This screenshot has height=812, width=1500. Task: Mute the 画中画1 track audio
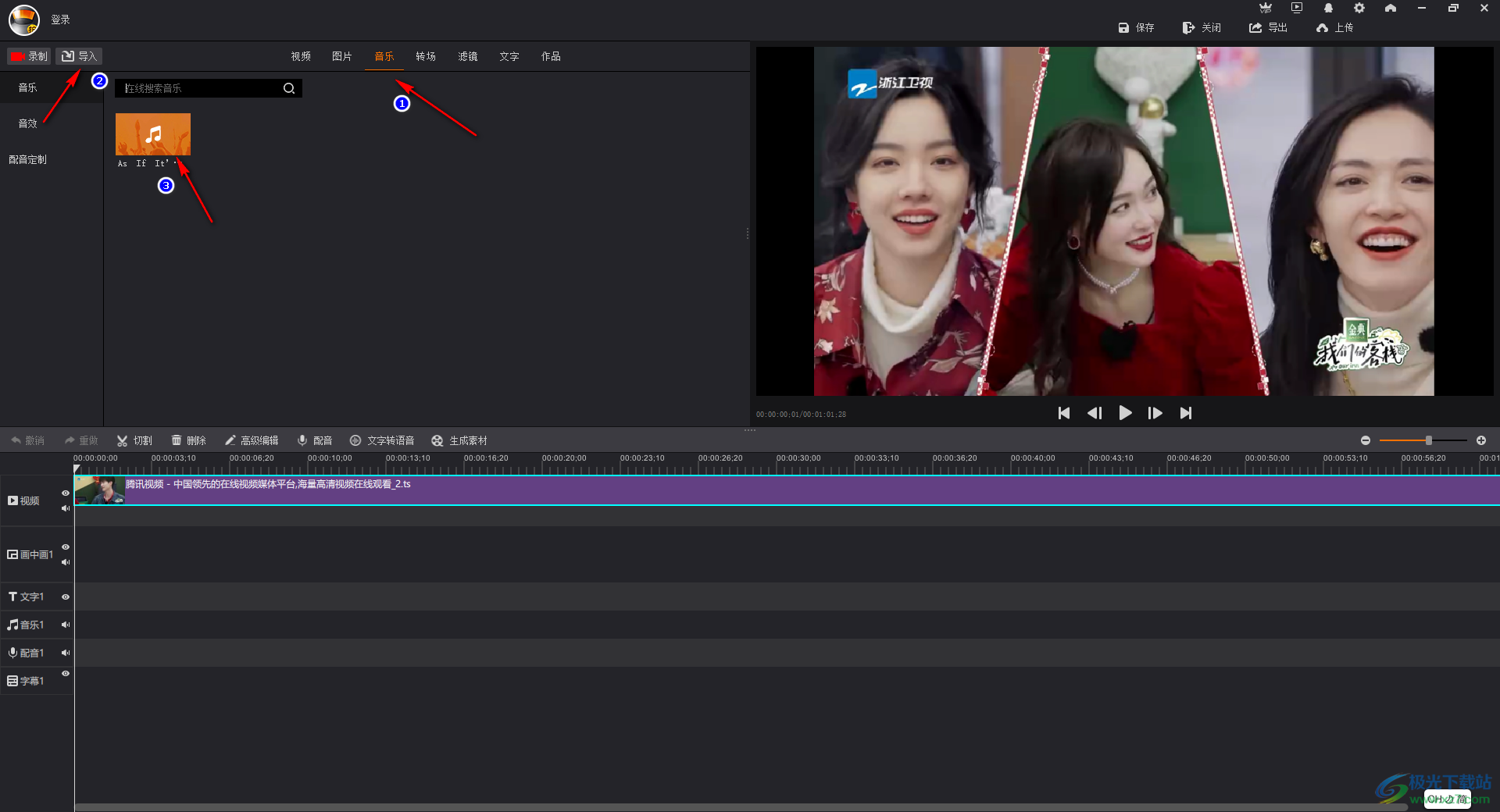[x=66, y=562]
